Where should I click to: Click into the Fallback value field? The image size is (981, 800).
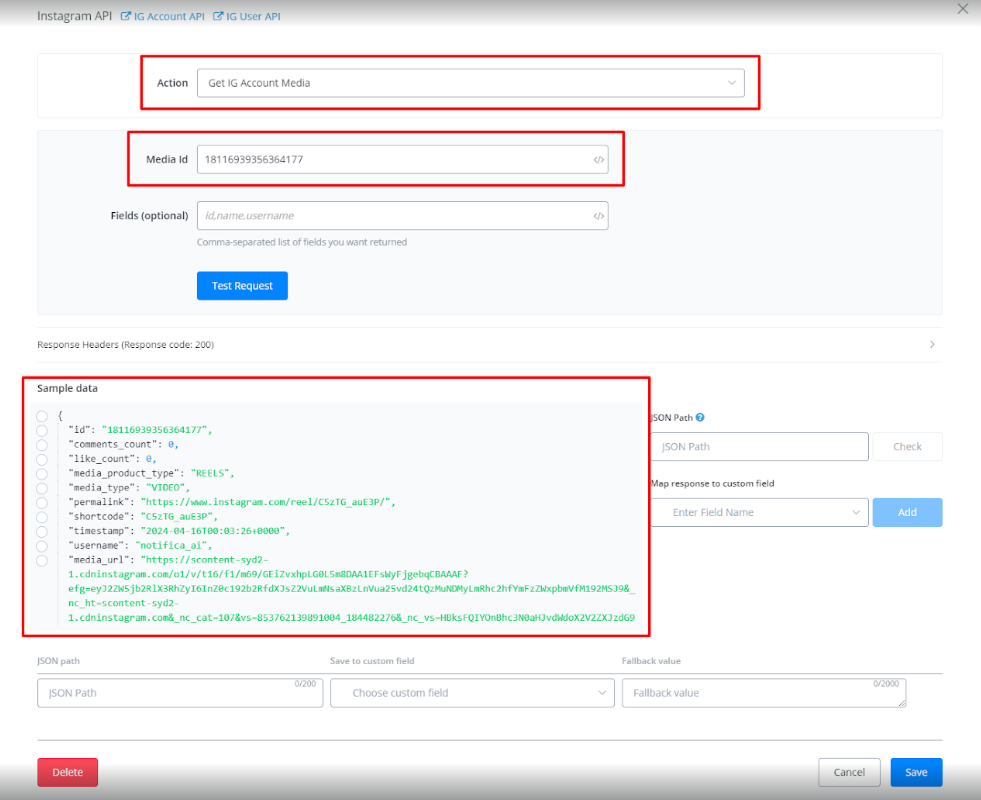763,693
